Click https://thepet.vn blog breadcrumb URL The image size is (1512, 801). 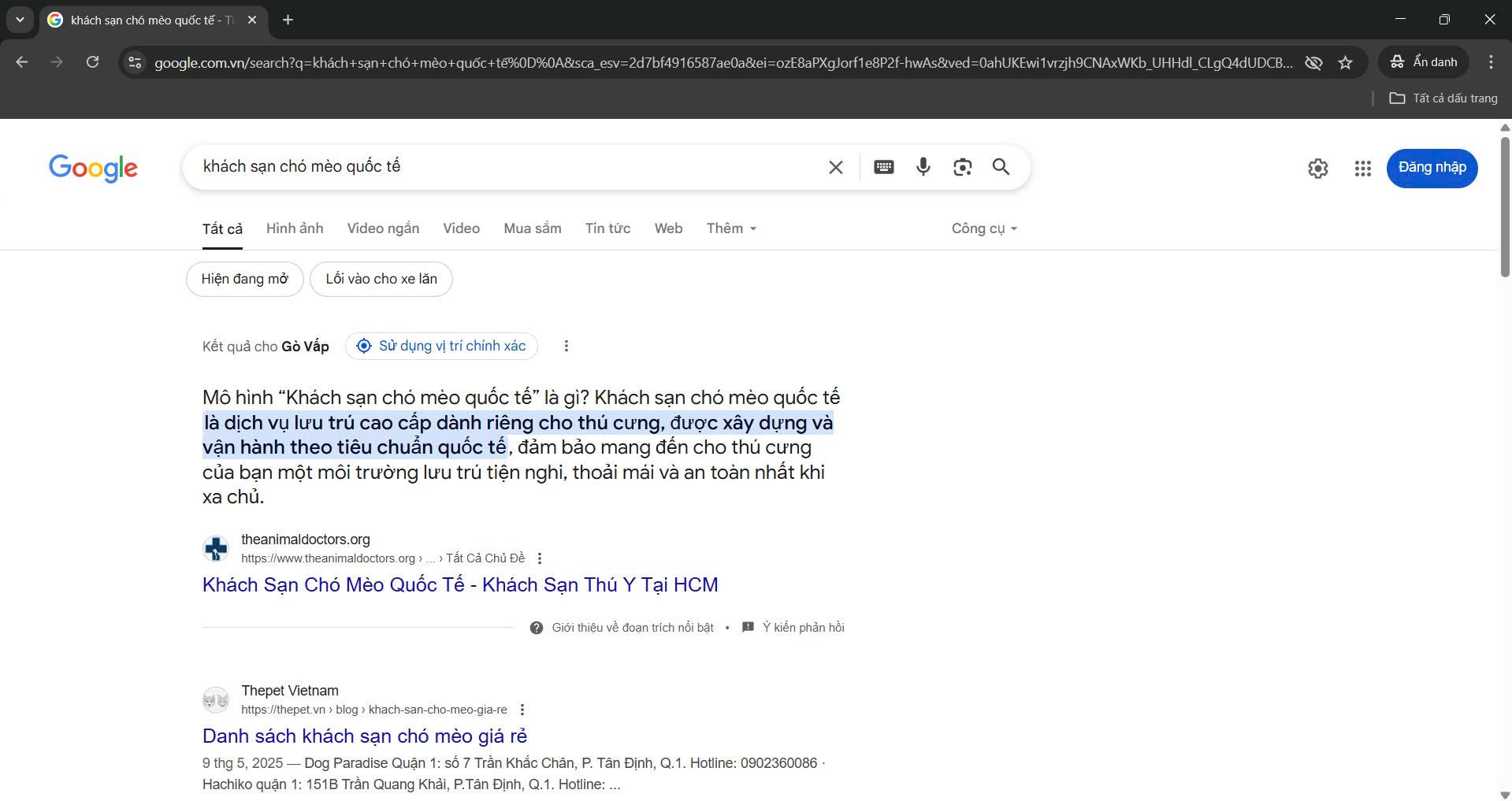tap(374, 710)
